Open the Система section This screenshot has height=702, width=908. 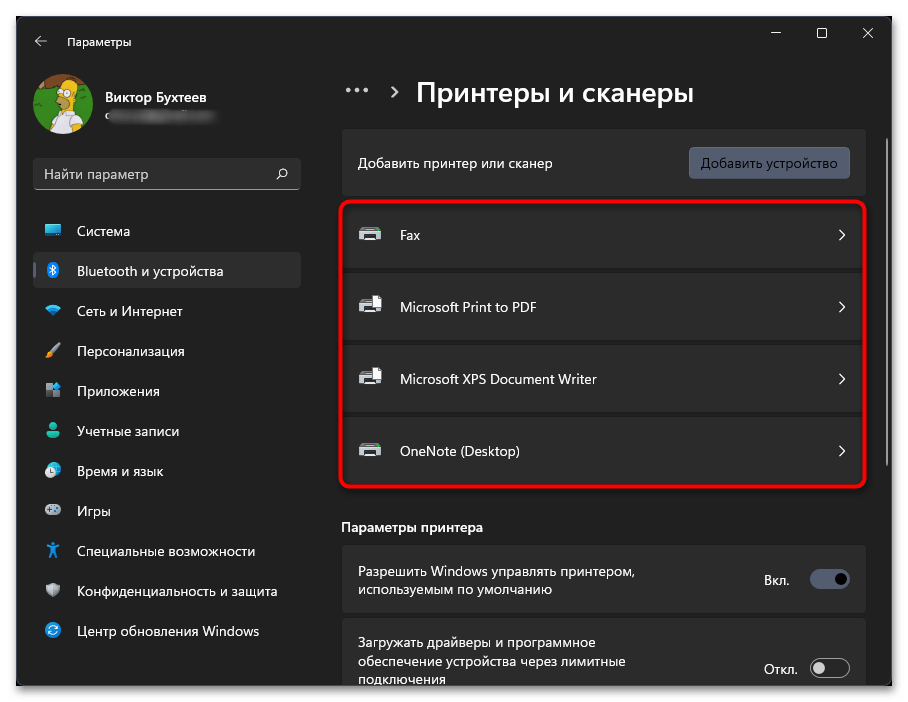click(x=167, y=231)
